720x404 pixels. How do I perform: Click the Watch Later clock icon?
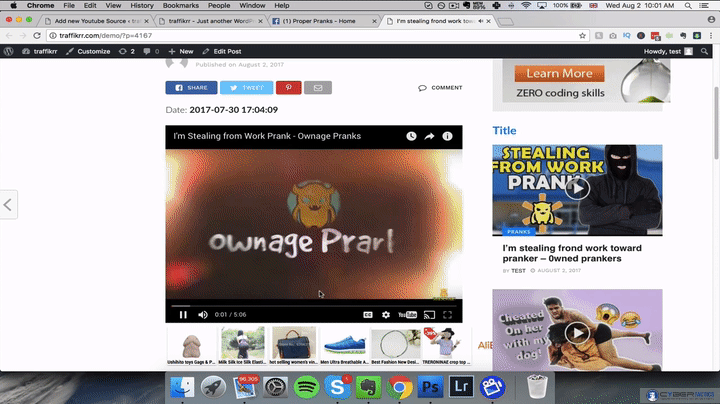coord(411,136)
